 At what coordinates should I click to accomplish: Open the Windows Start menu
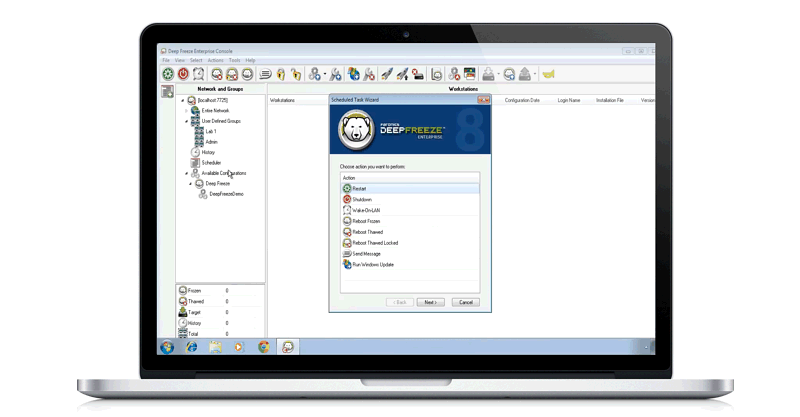coord(167,347)
